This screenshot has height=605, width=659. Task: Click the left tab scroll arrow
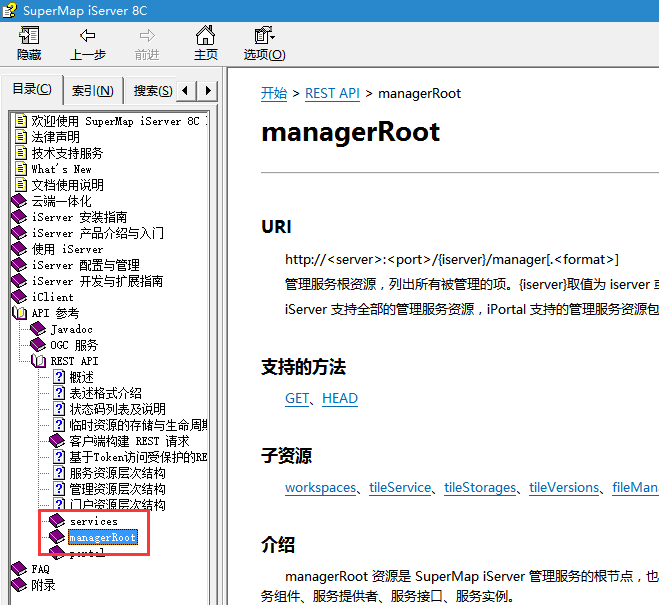186,90
